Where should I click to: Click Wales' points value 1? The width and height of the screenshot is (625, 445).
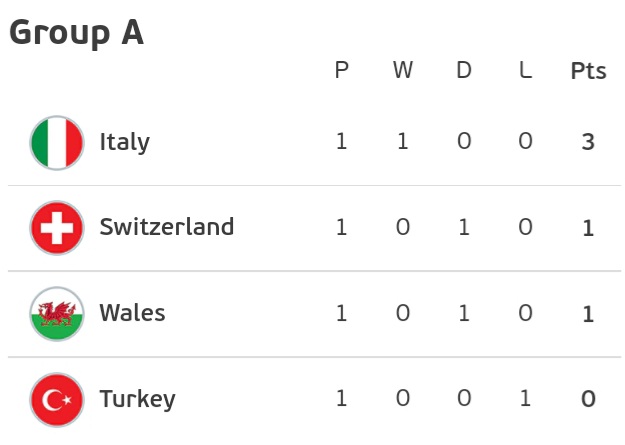588,314
